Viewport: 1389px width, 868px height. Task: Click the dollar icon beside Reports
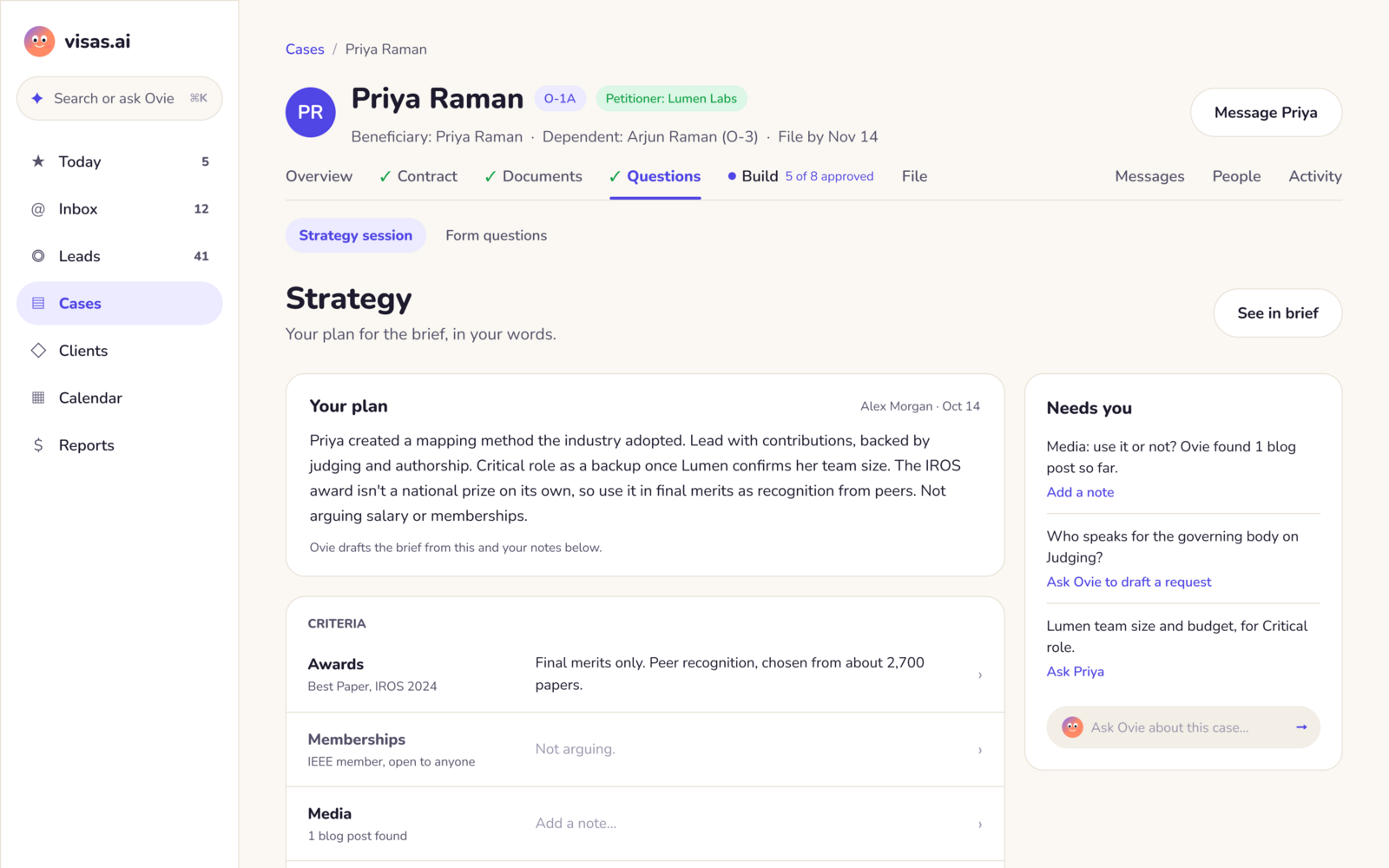(38, 445)
